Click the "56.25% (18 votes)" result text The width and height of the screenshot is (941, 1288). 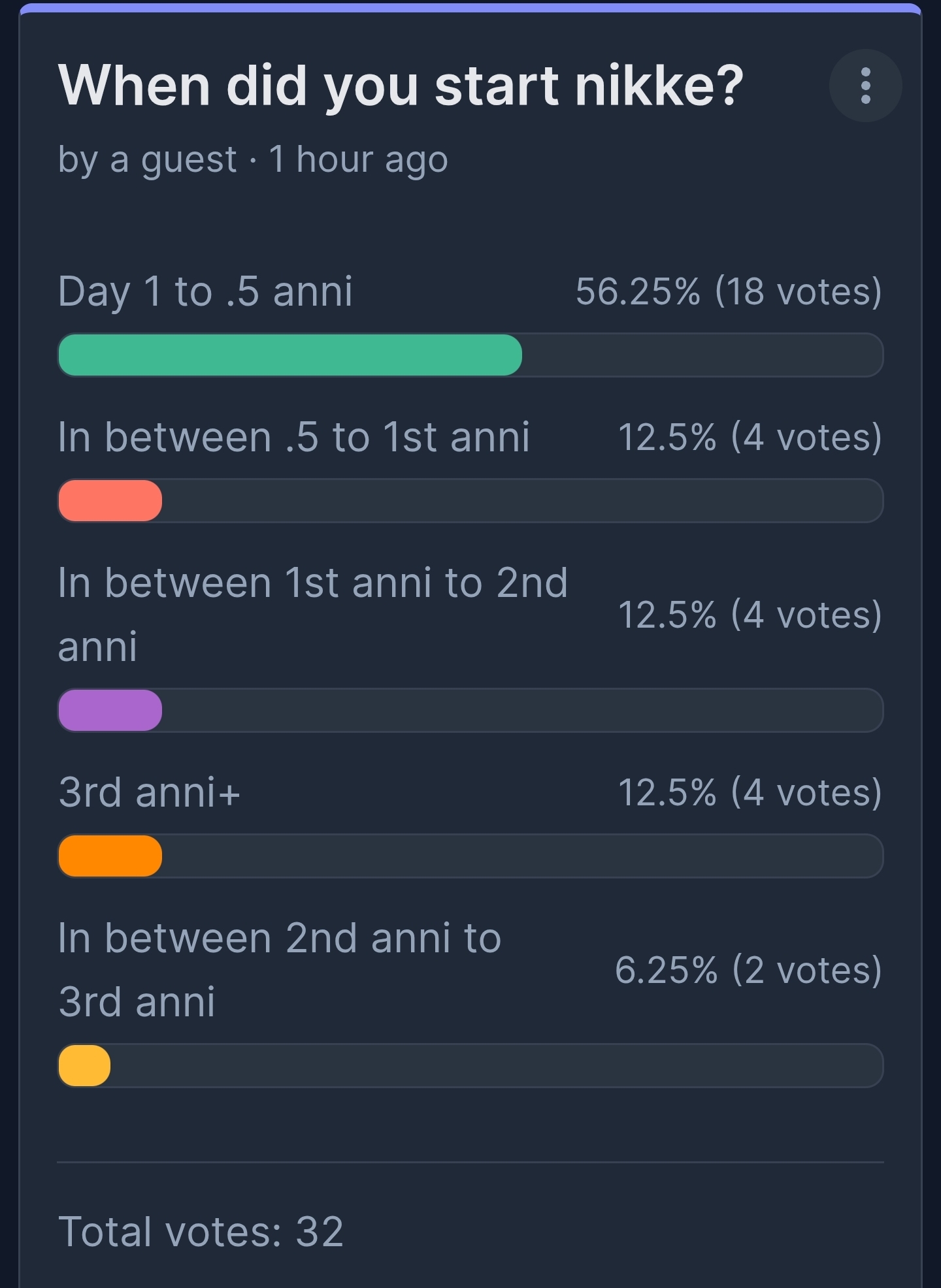coord(729,291)
